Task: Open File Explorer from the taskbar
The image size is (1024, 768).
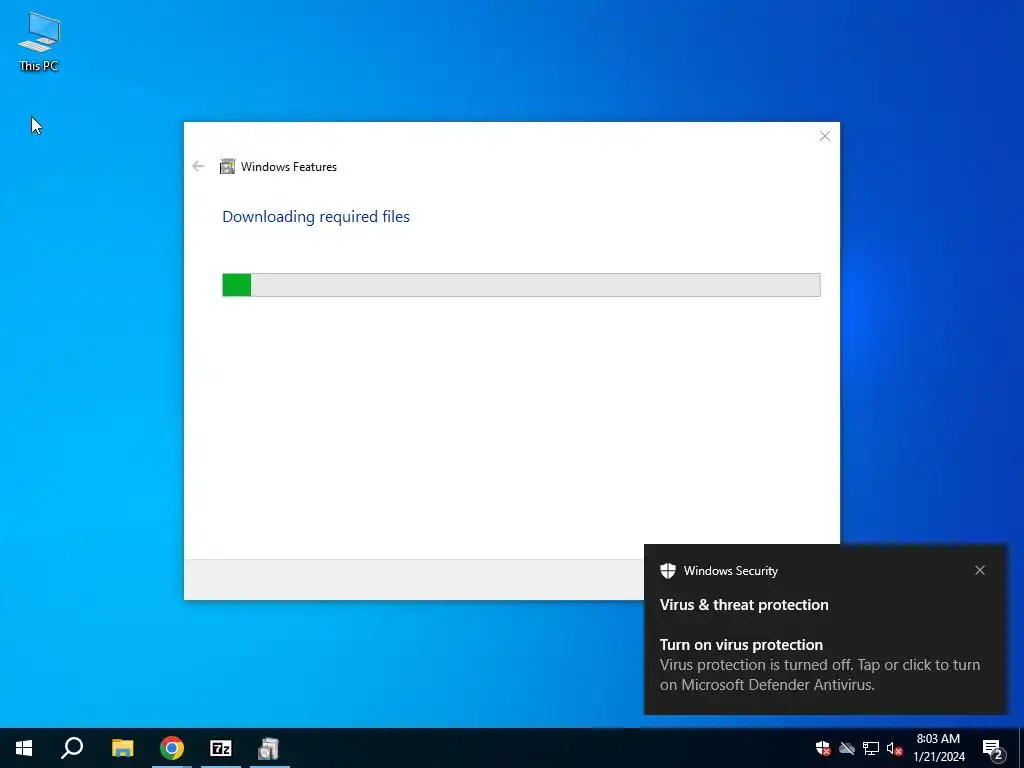Action: 122,748
